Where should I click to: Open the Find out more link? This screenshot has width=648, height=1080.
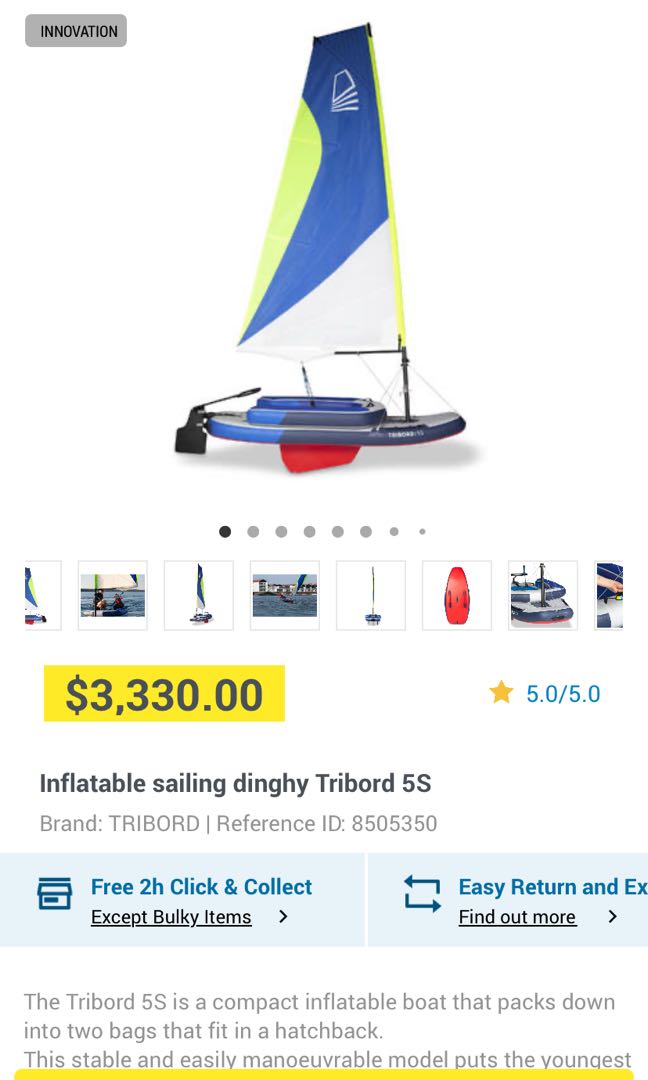[516, 917]
